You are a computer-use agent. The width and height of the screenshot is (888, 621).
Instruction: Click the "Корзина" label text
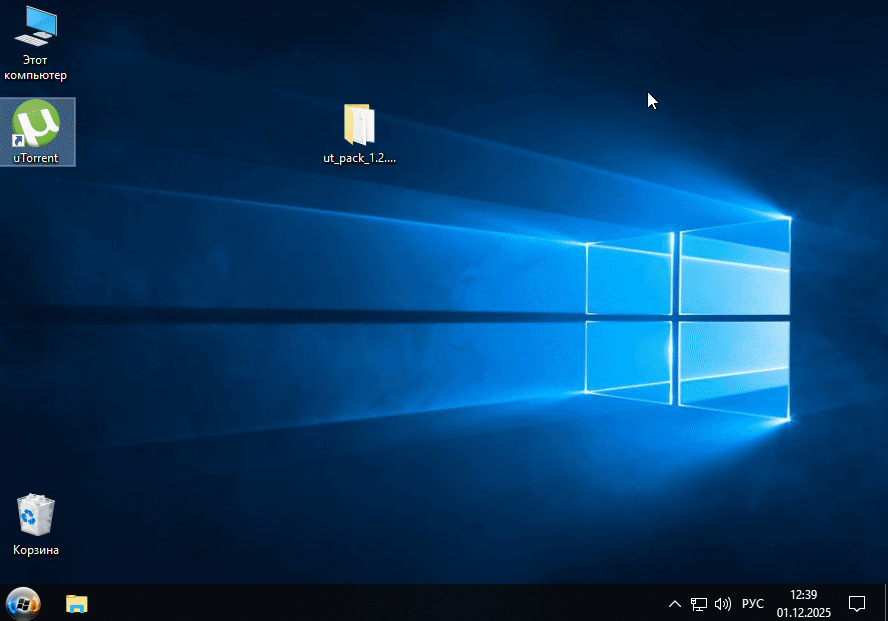pos(36,550)
